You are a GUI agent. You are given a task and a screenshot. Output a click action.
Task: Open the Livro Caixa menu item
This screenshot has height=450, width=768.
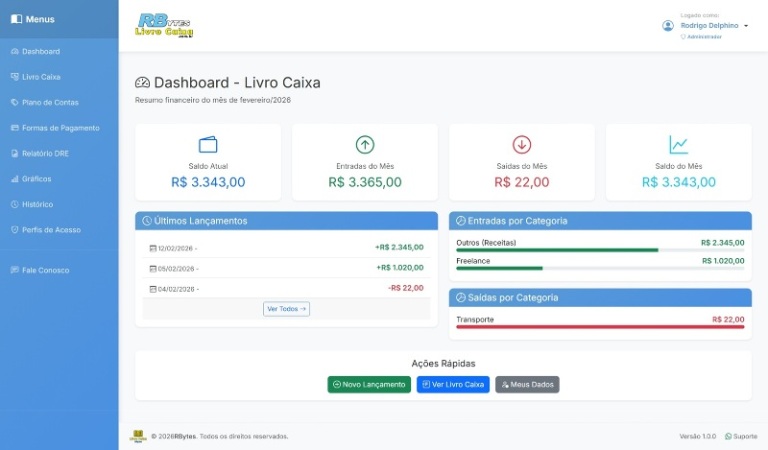tap(59, 77)
